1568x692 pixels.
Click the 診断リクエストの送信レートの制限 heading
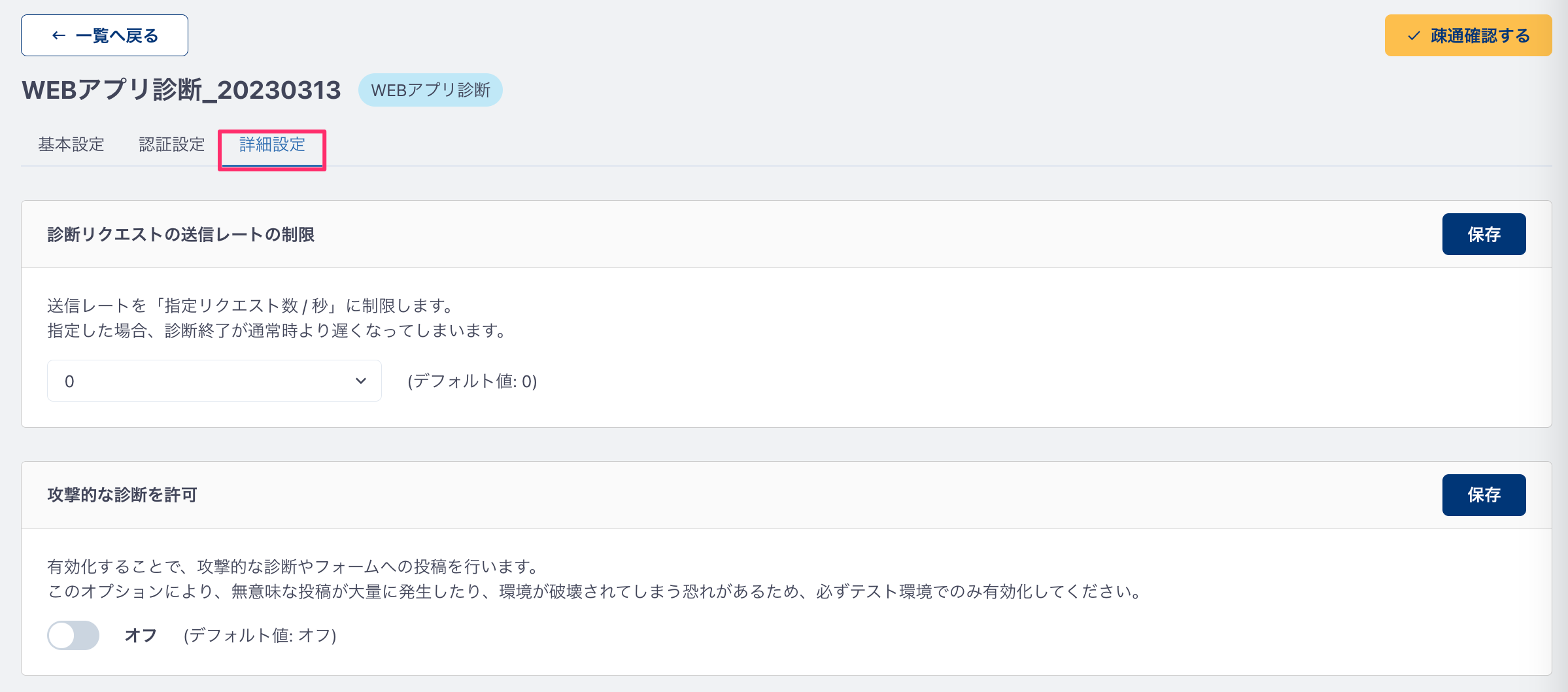point(181,235)
